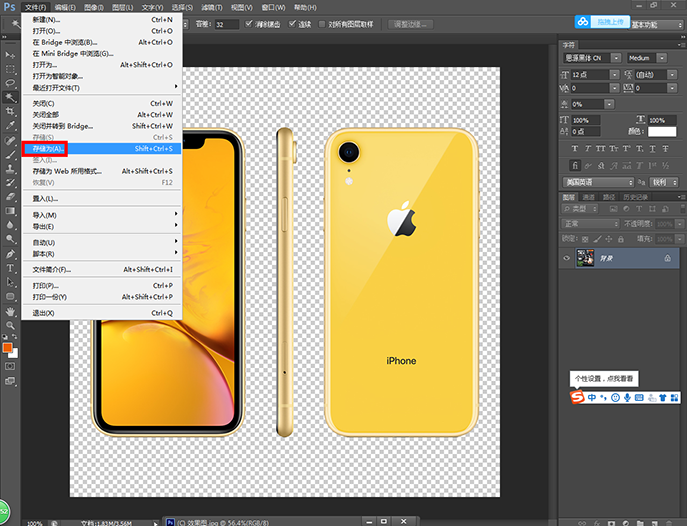This screenshot has width=687, height=526.
Task: Choose 存储为 Web 所用格式... menu item
Action: click(101, 171)
